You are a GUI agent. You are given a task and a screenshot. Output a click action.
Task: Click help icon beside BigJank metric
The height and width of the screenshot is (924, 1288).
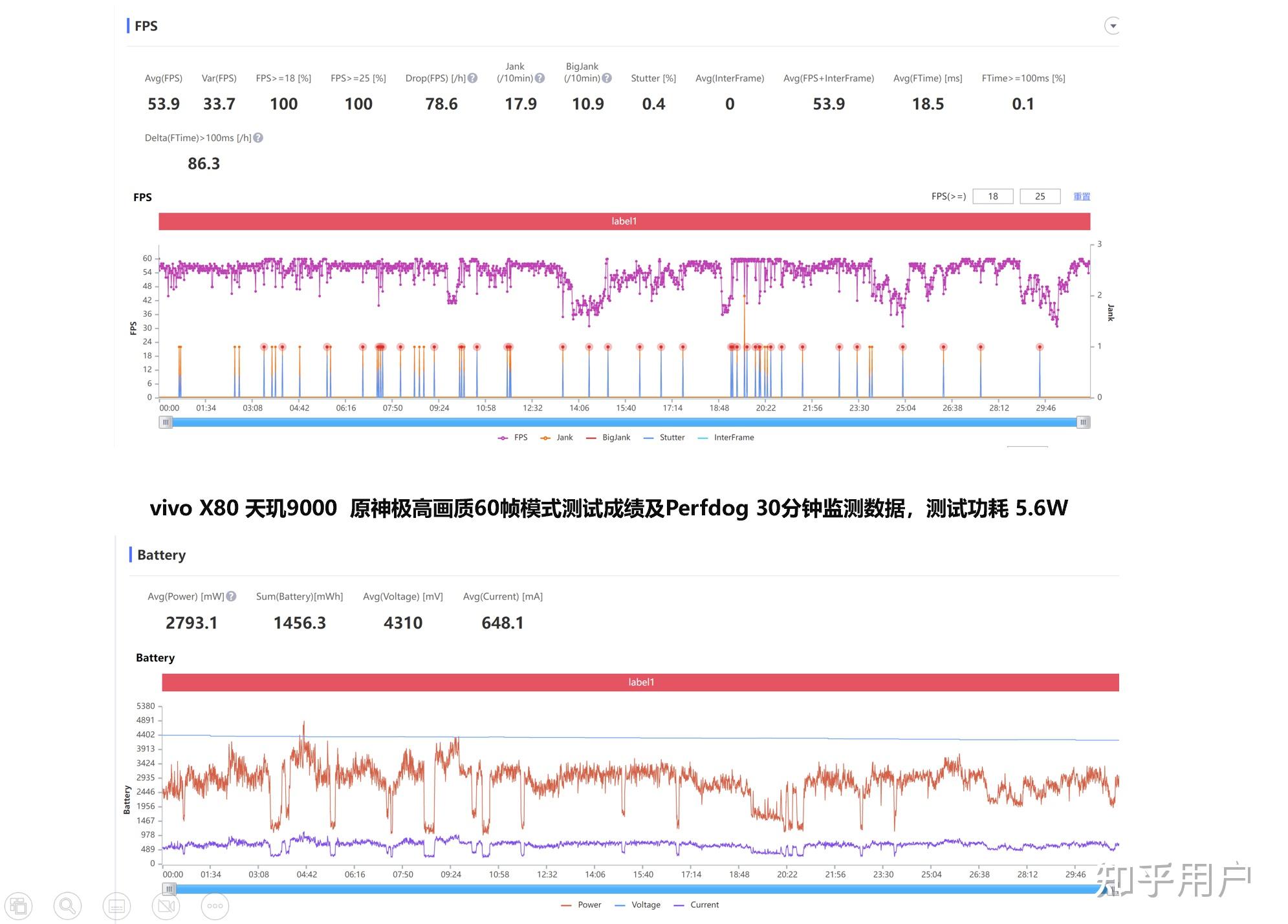[607, 78]
